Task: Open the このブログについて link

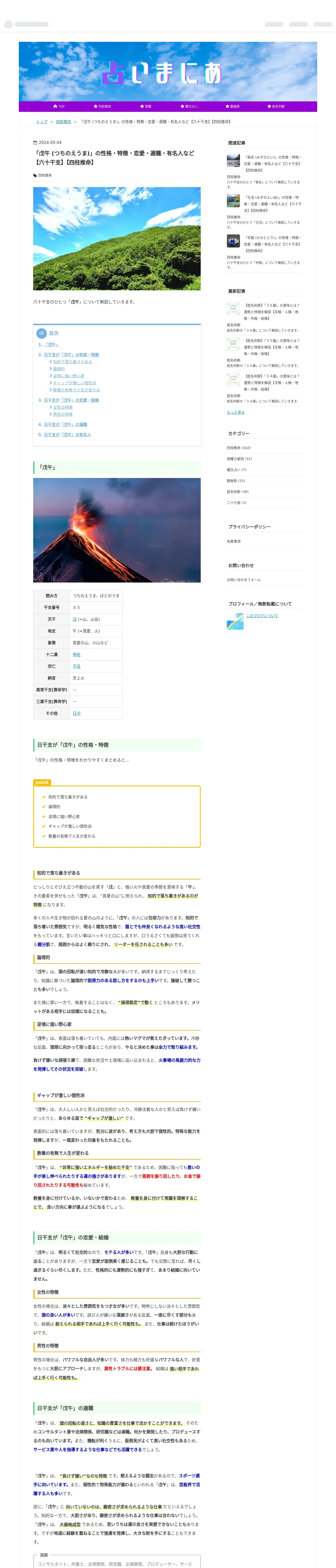Action: coord(262,615)
